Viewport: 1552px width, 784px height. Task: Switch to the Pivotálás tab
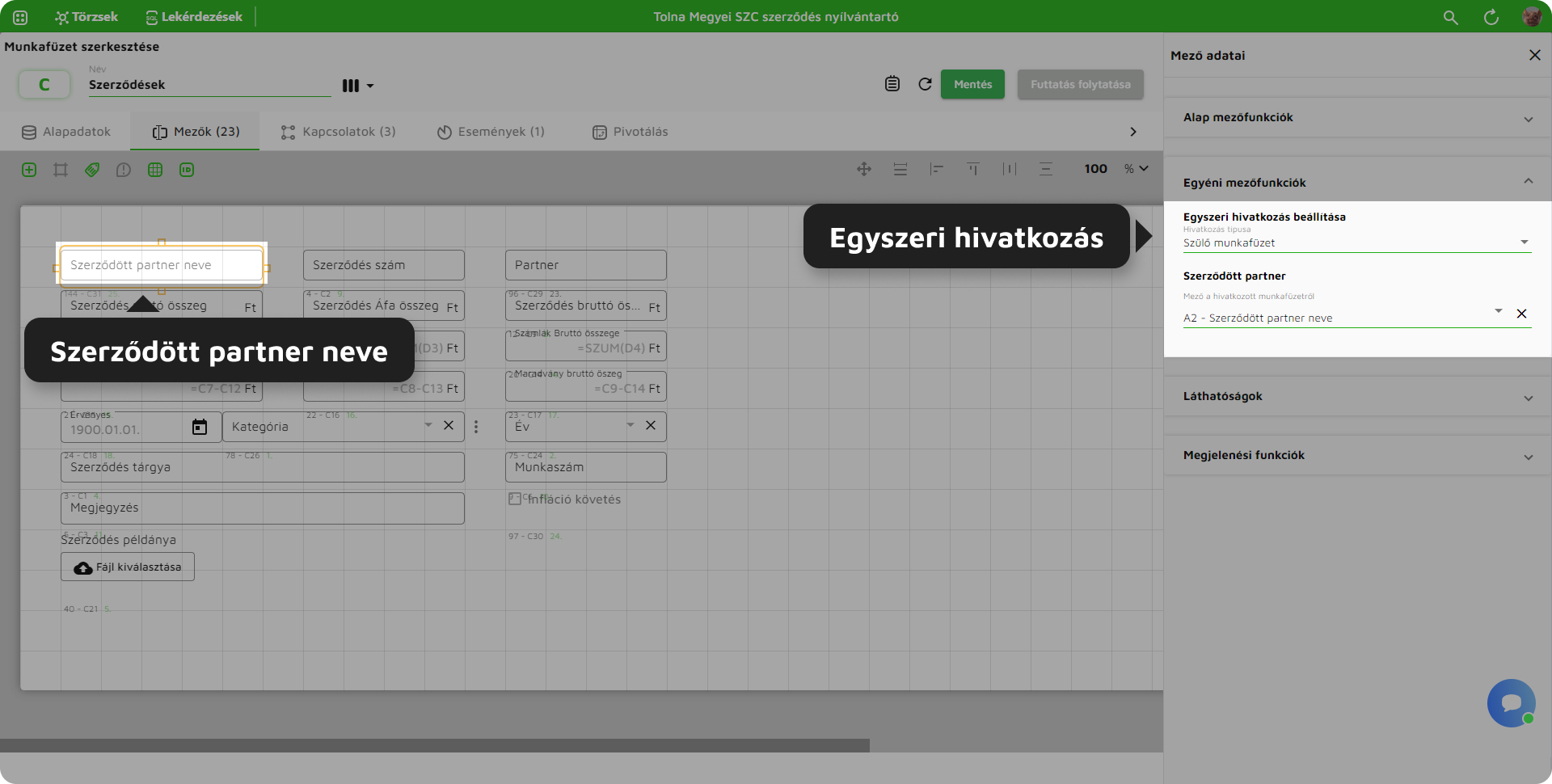point(630,132)
